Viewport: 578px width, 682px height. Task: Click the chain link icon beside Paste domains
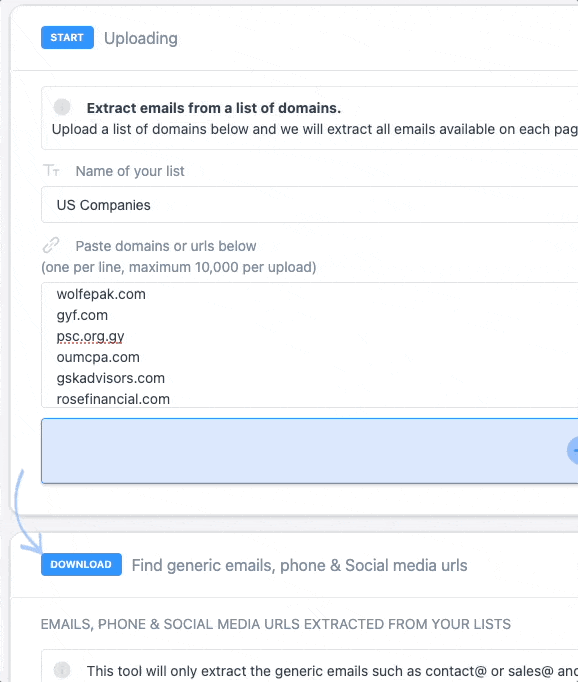click(x=51, y=245)
